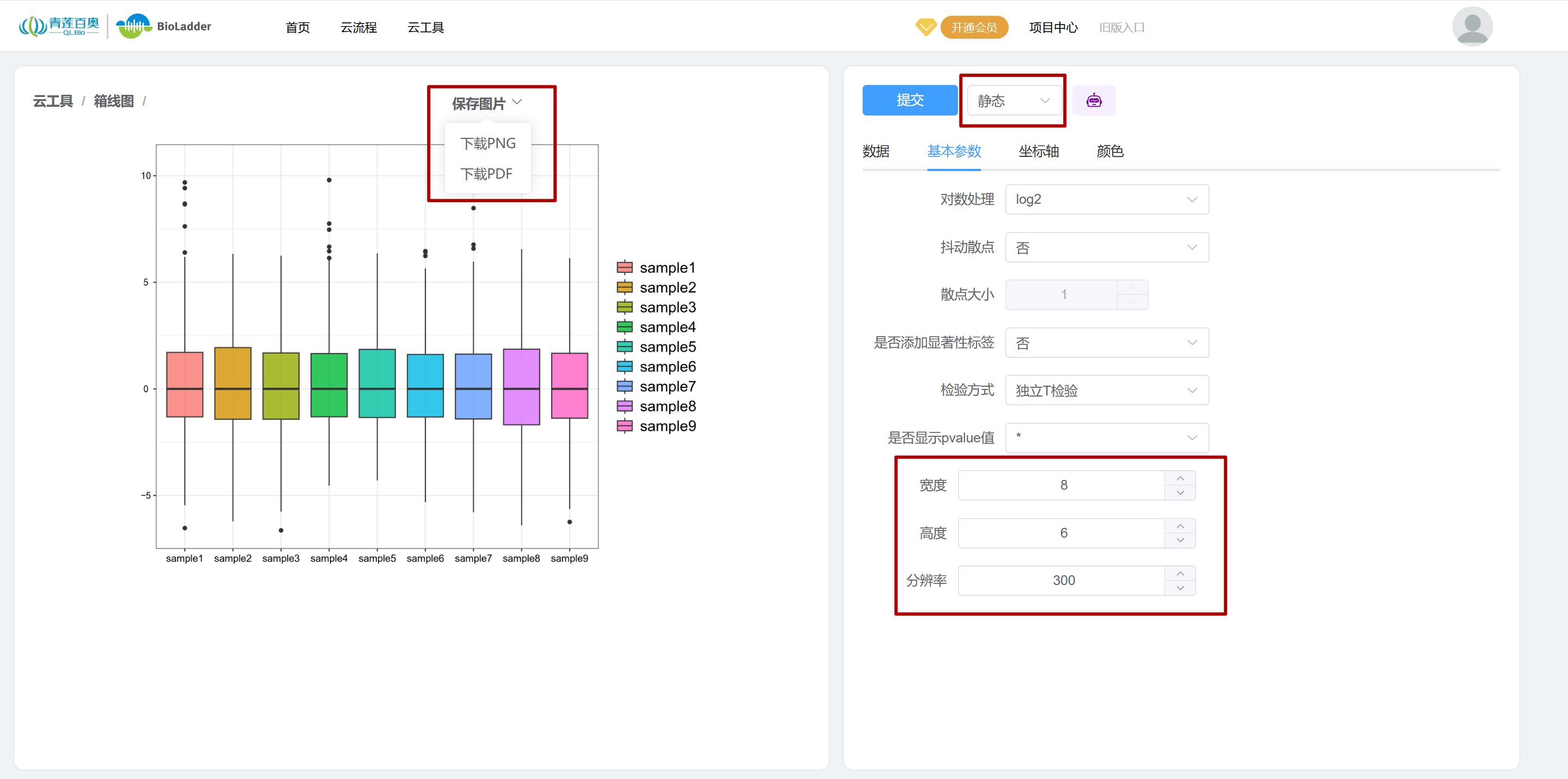Expand the 保存图片 menu
The height and width of the screenshot is (779, 1568).
[486, 103]
